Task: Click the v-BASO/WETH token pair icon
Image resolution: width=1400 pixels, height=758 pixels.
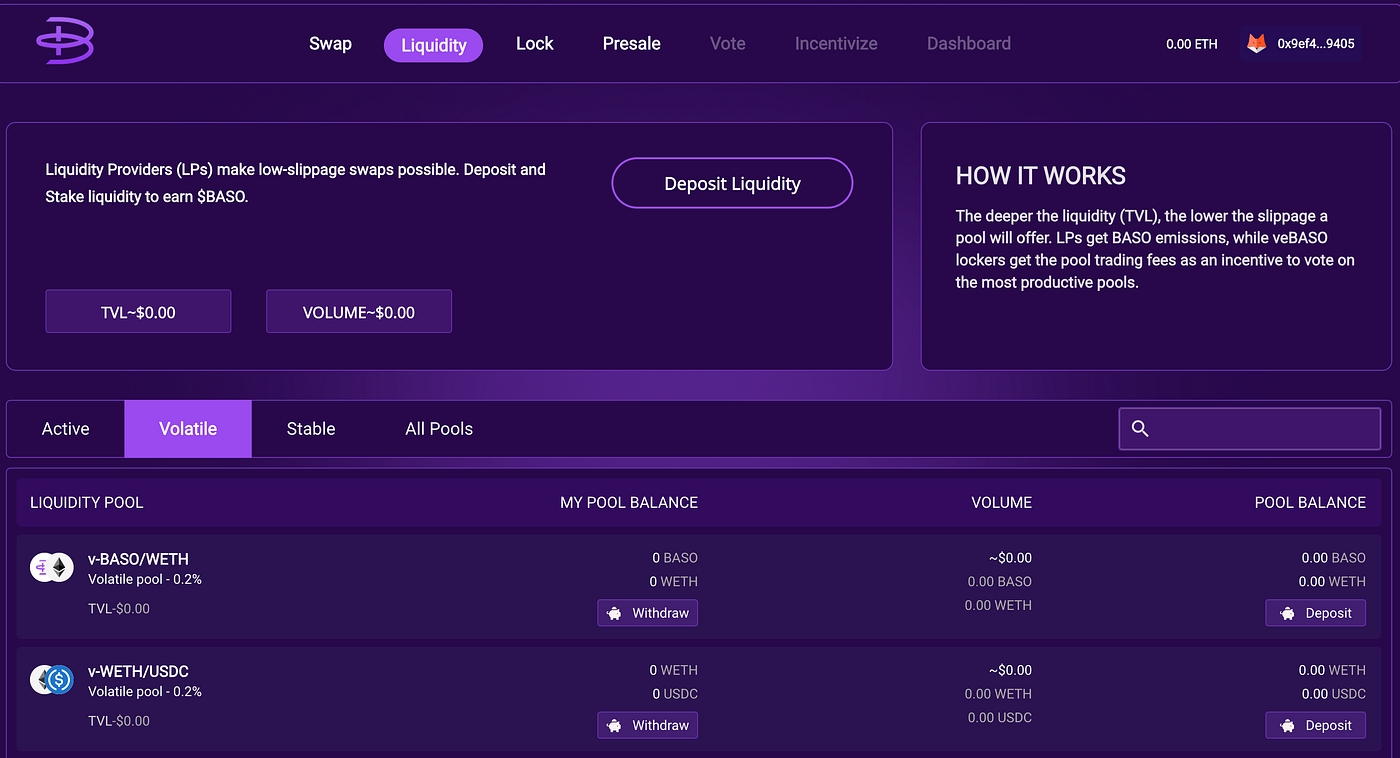Action: tap(51, 568)
